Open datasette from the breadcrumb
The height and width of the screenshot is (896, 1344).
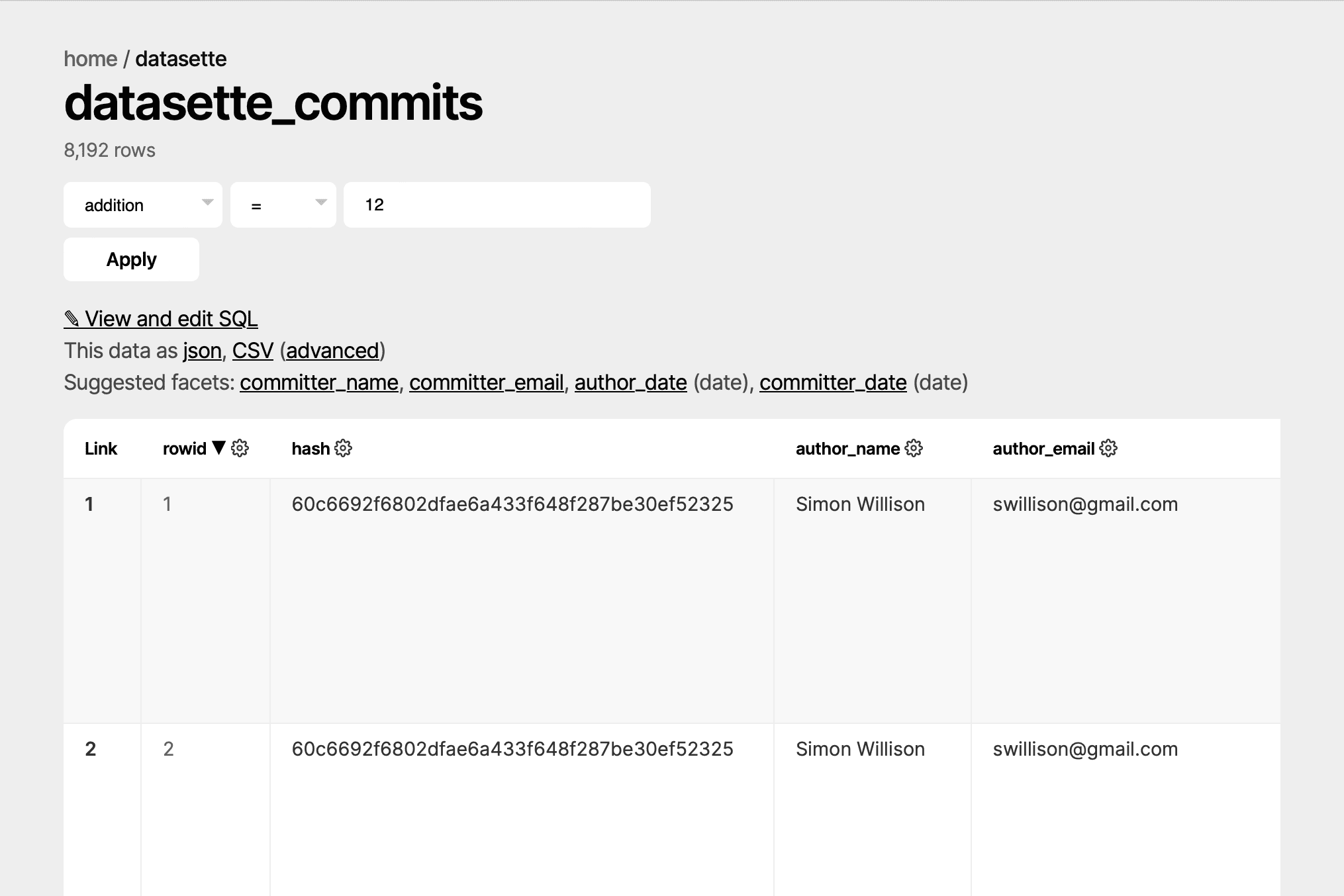[181, 59]
